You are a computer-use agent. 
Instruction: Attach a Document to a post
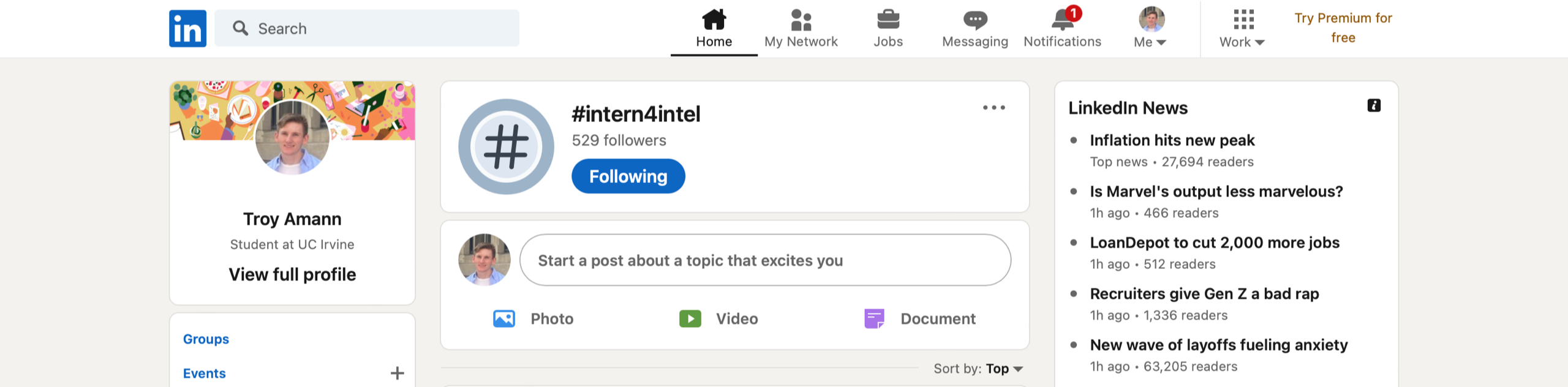[919, 318]
